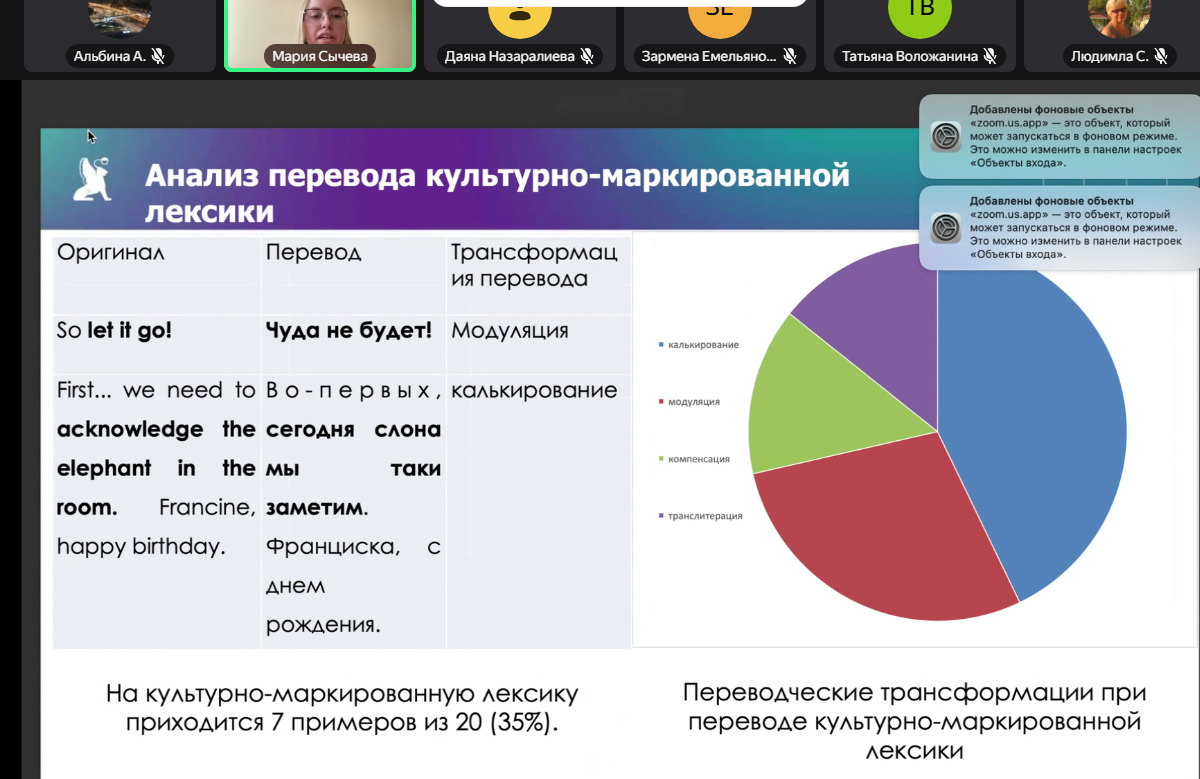Click the muted mic icon of Зармена Емельяно…
This screenshot has width=1200, height=779.
click(x=789, y=57)
